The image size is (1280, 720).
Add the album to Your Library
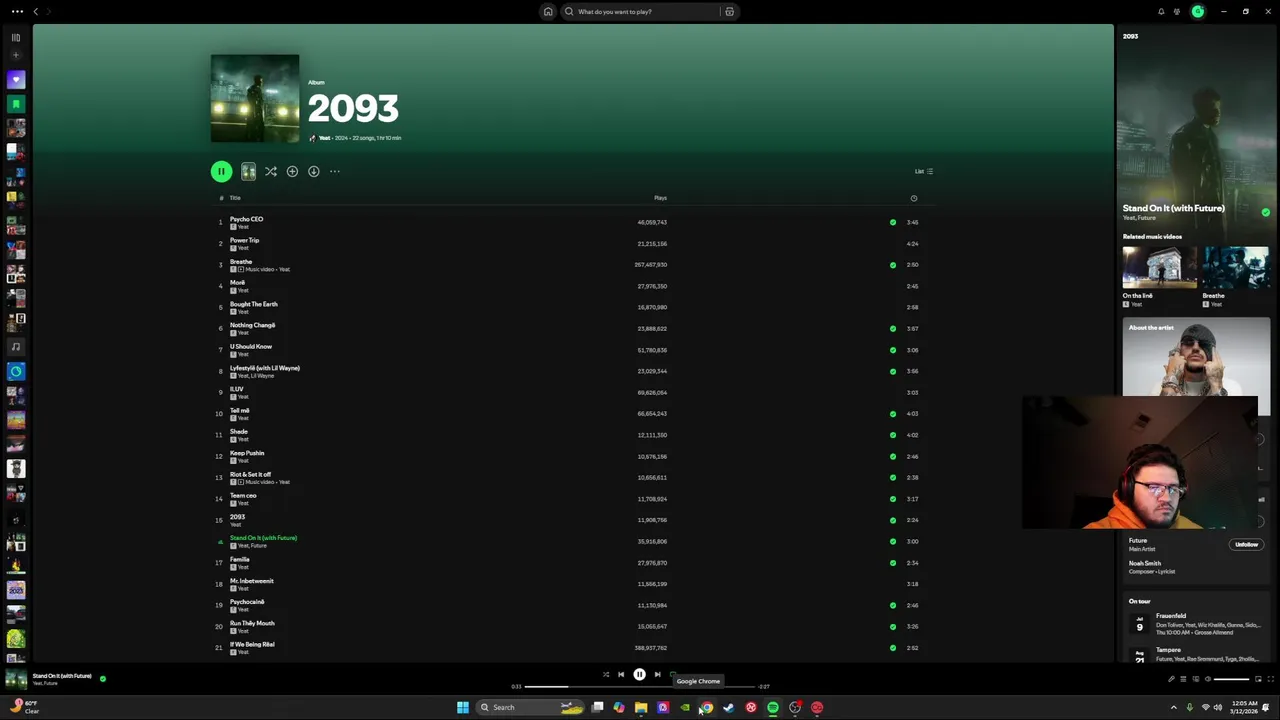point(292,171)
